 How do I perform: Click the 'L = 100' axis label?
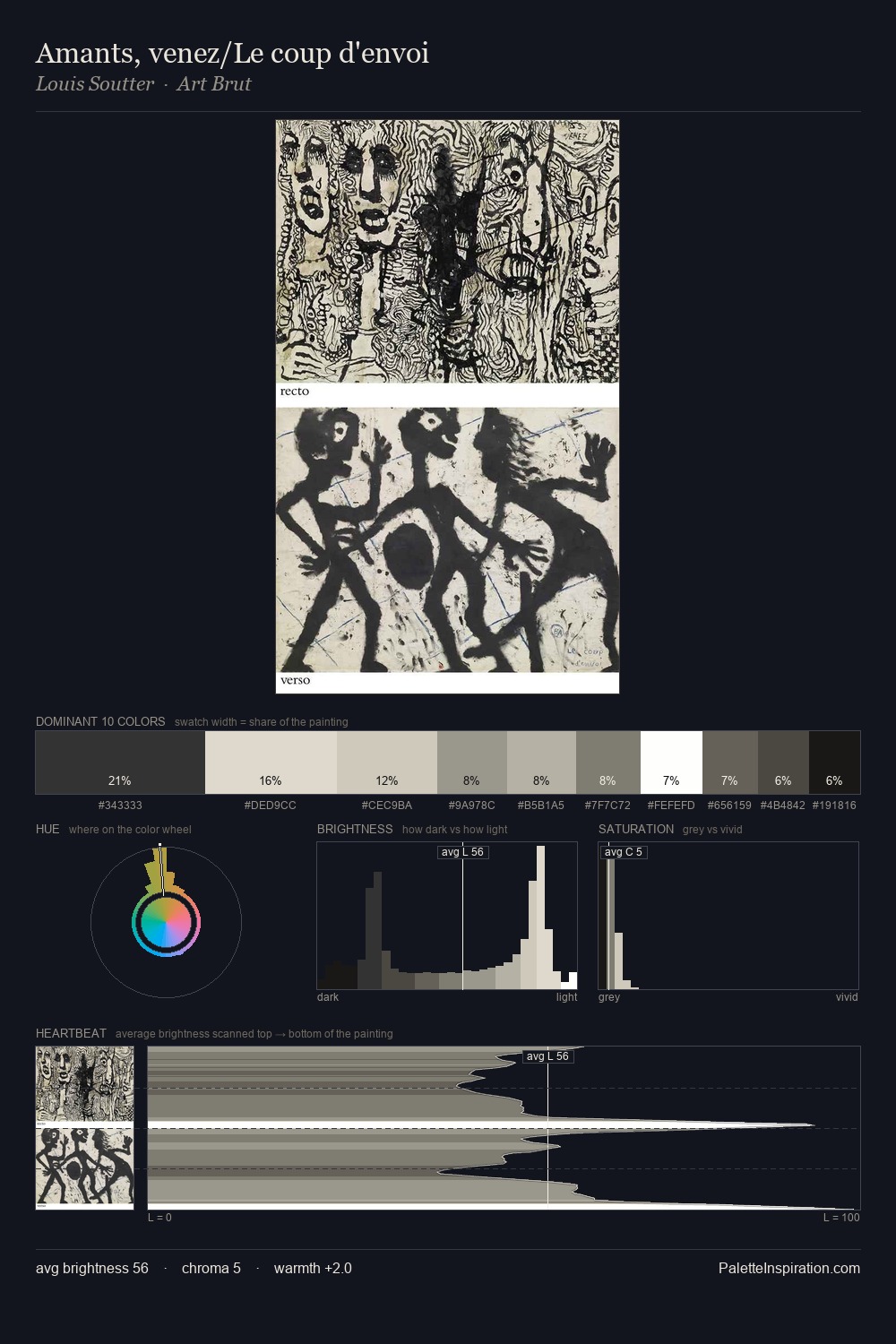point(841,1218)
